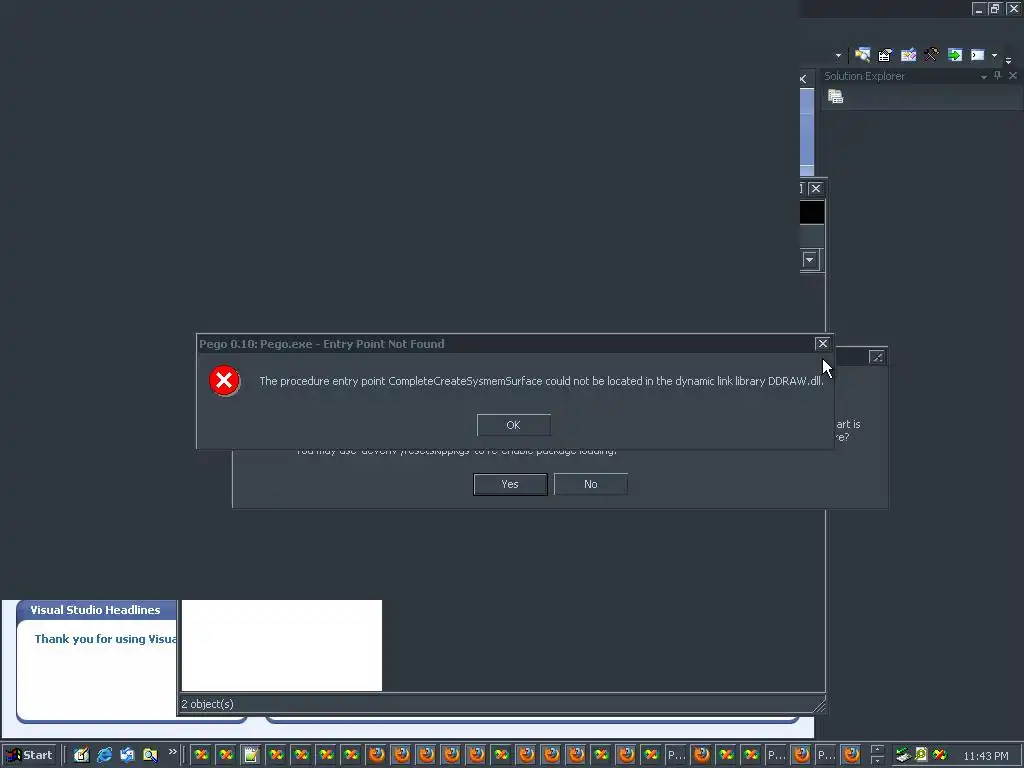Screen dimensions: 1024x768
Task: Close the Solution Explorer panel
Action: click(1013, 76)
